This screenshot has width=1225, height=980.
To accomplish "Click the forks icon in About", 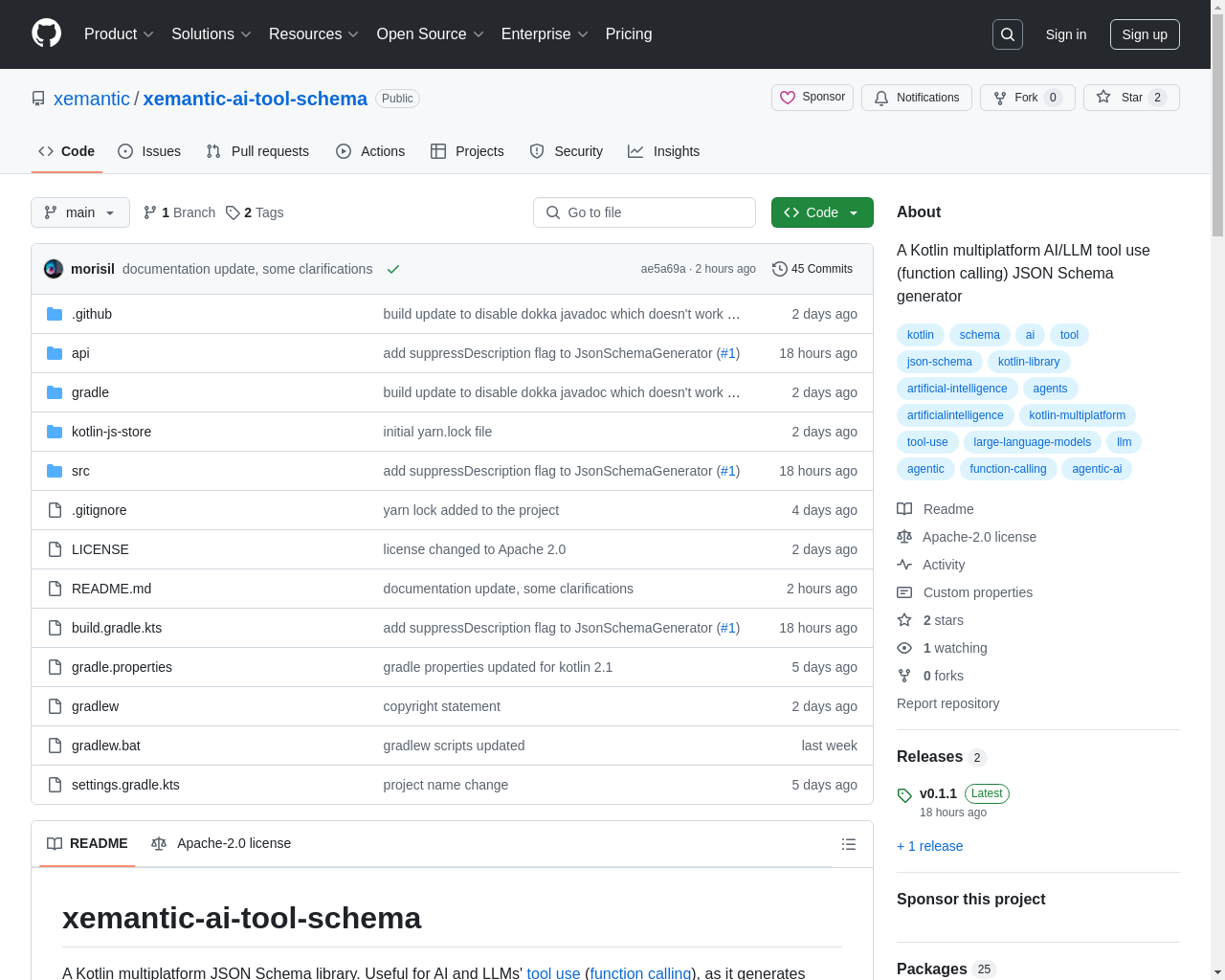I will tap(904, 676).
